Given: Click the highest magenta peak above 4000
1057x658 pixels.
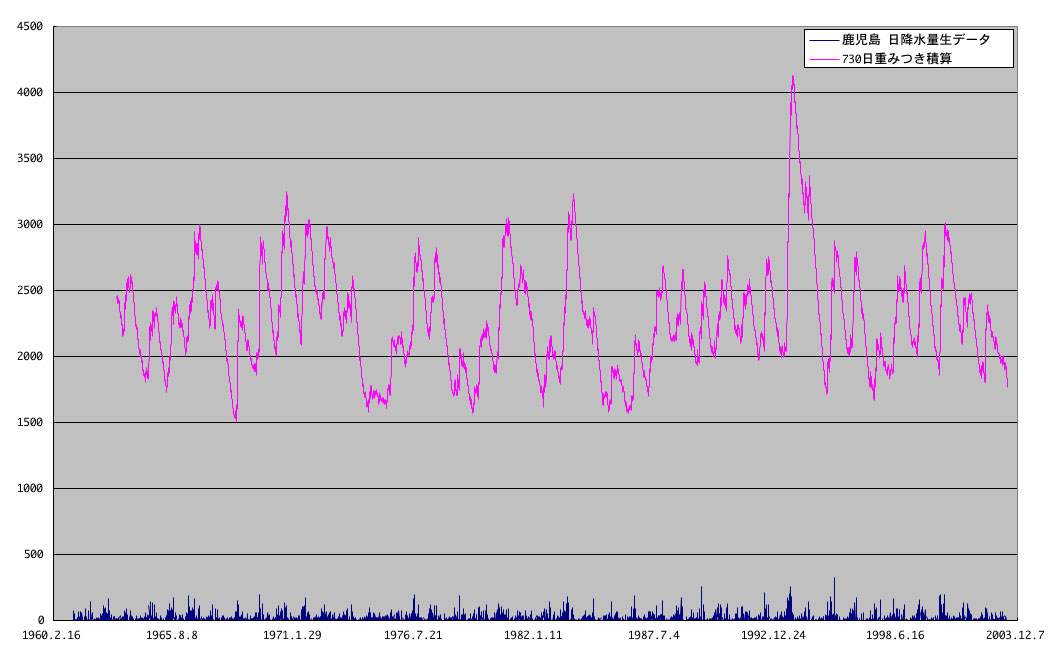Looking at the screenshot, I should tap(793, 77).
